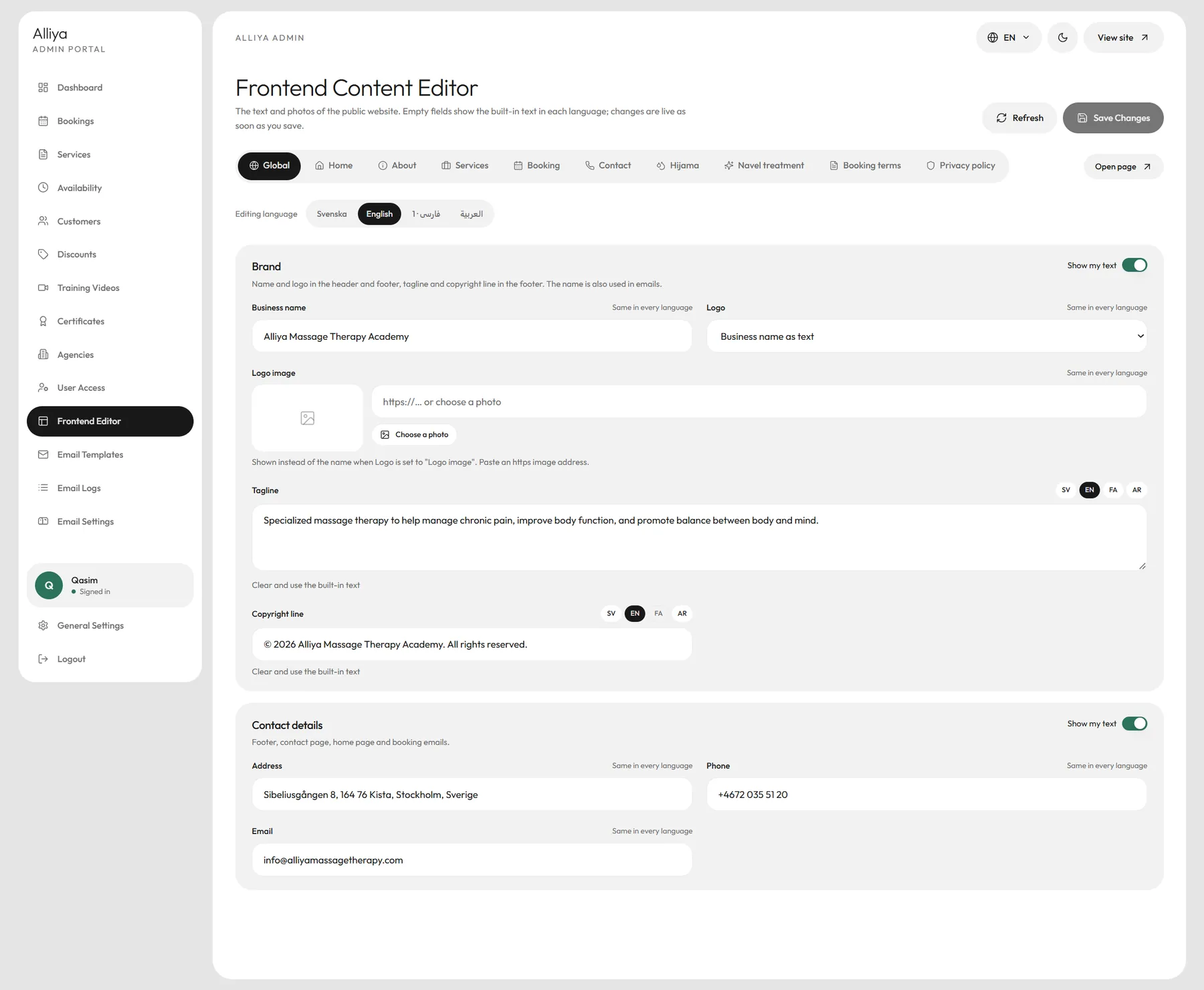The height and width of the screenshot is (990, 1204).
Task: Open the Hijama tab
Action: tap(678, 166)
